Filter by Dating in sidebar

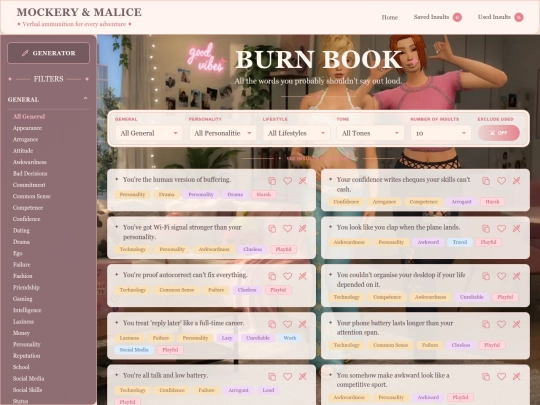tap(21, 230)
